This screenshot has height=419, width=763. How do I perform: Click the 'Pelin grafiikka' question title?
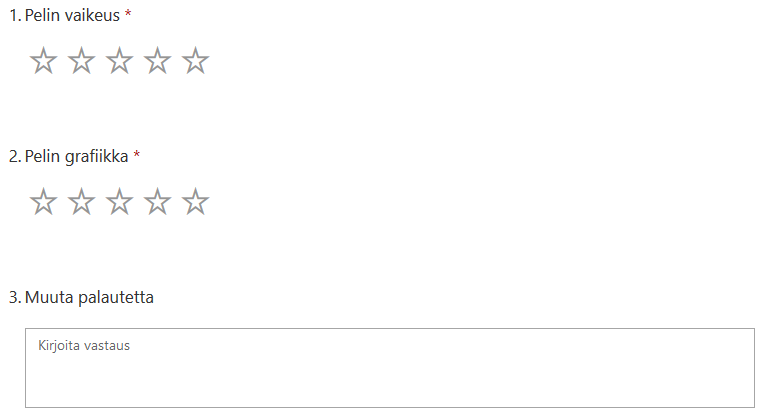pyautogui.click(x=77, y=157)
